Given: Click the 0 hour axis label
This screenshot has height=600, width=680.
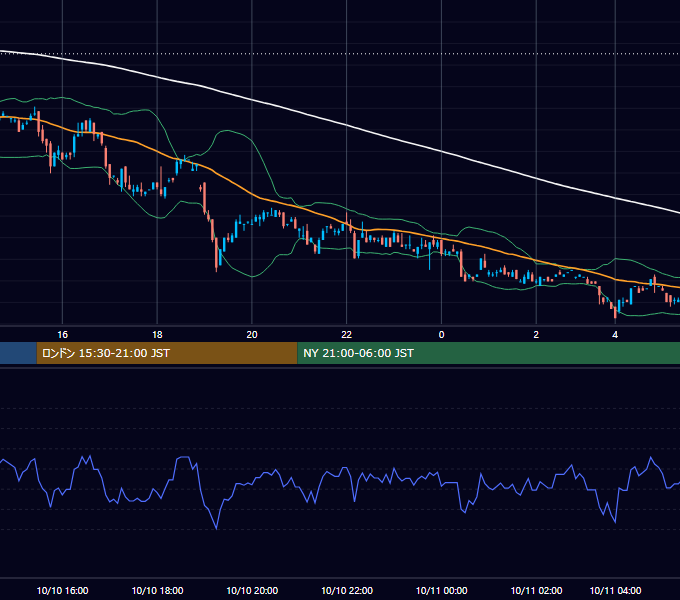Looking at the screenshot, I should pyautogui.click(x=441, y=335).
